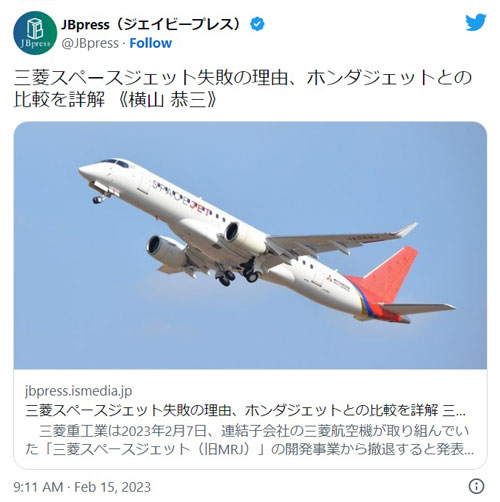The height and width of the screenshot is (502, 500).
Task: Click the @JBpress handle
Action: click(x=90, y=43)
